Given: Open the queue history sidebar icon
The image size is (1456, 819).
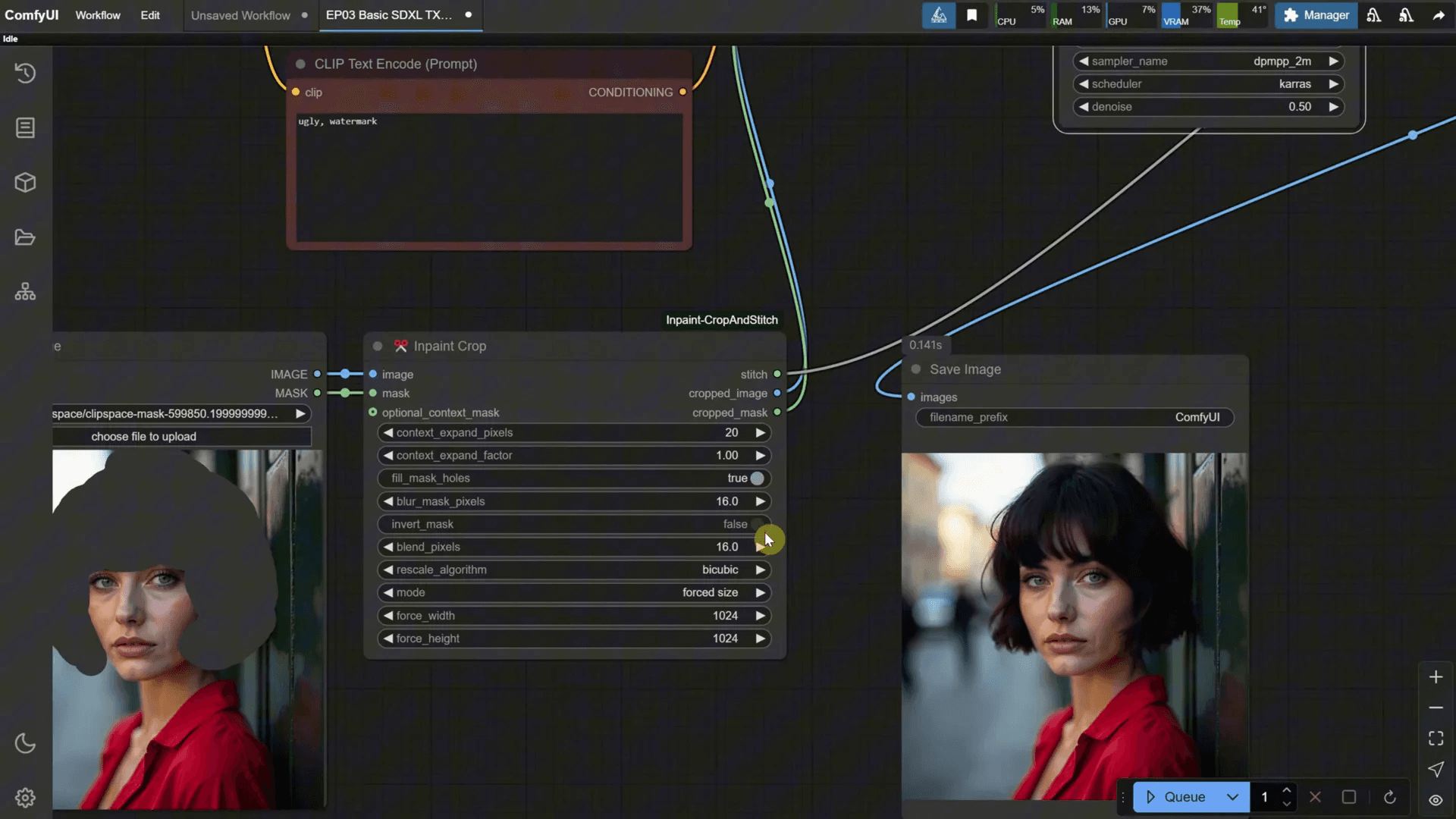Looking at the screenshot, I should pyautogui.click(x=25, y=73).
